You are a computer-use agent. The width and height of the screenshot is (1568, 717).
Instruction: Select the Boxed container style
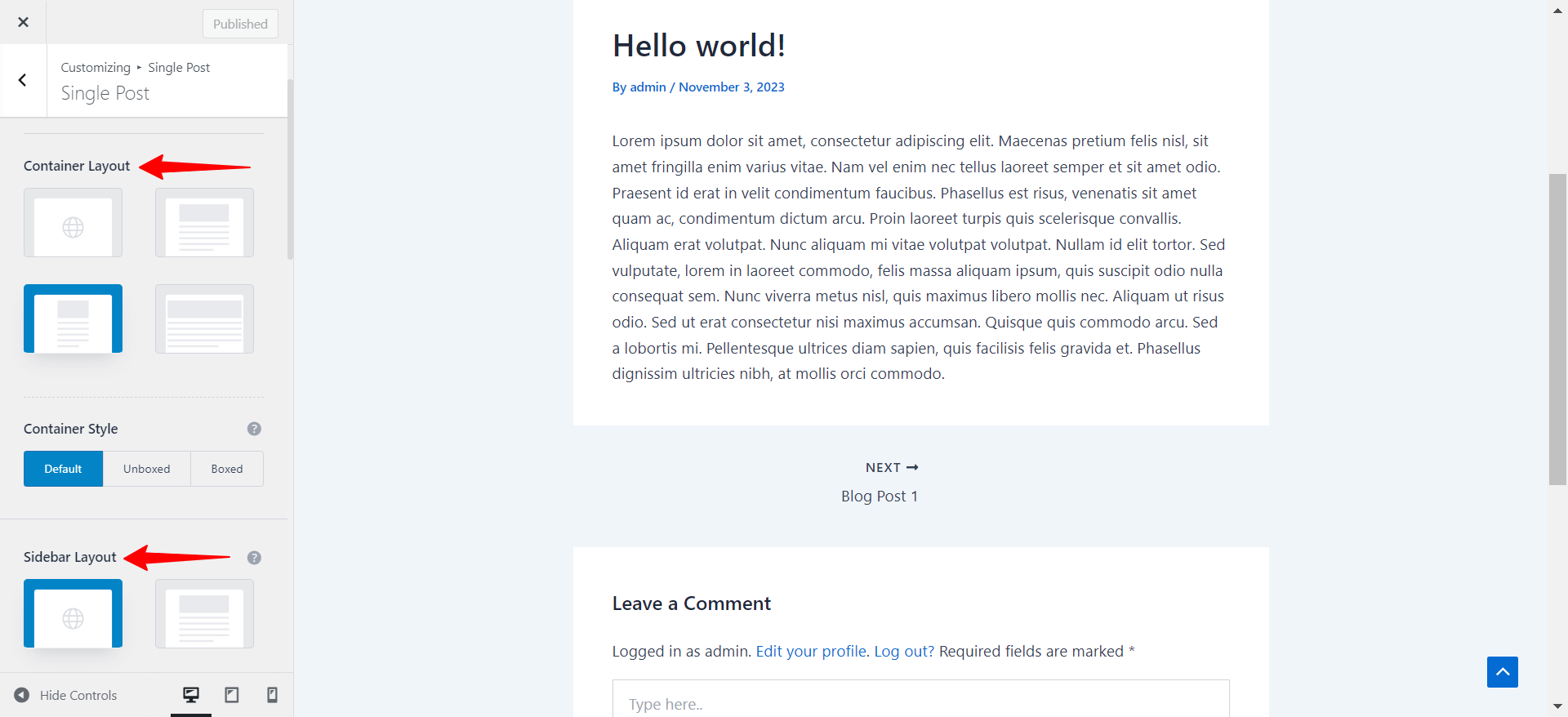click(227, 469)
